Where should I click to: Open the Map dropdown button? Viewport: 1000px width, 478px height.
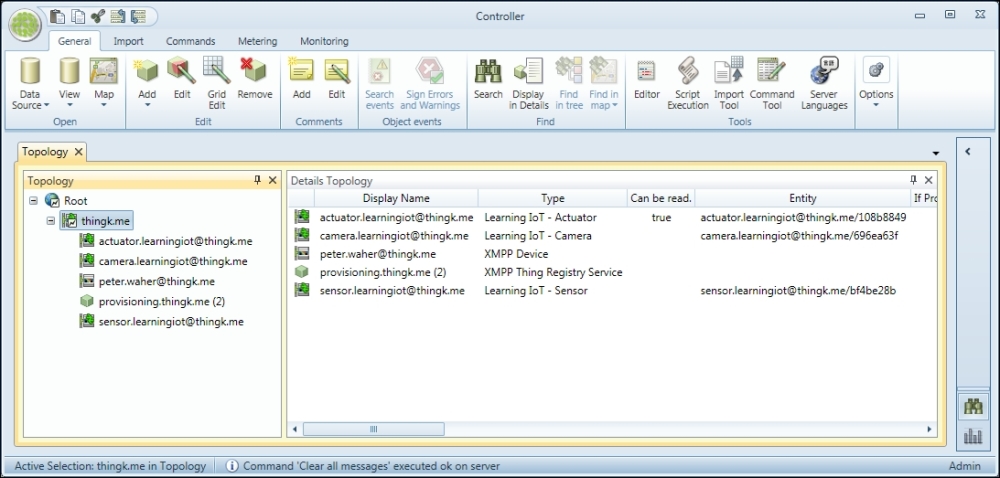(x=104, y=83)
